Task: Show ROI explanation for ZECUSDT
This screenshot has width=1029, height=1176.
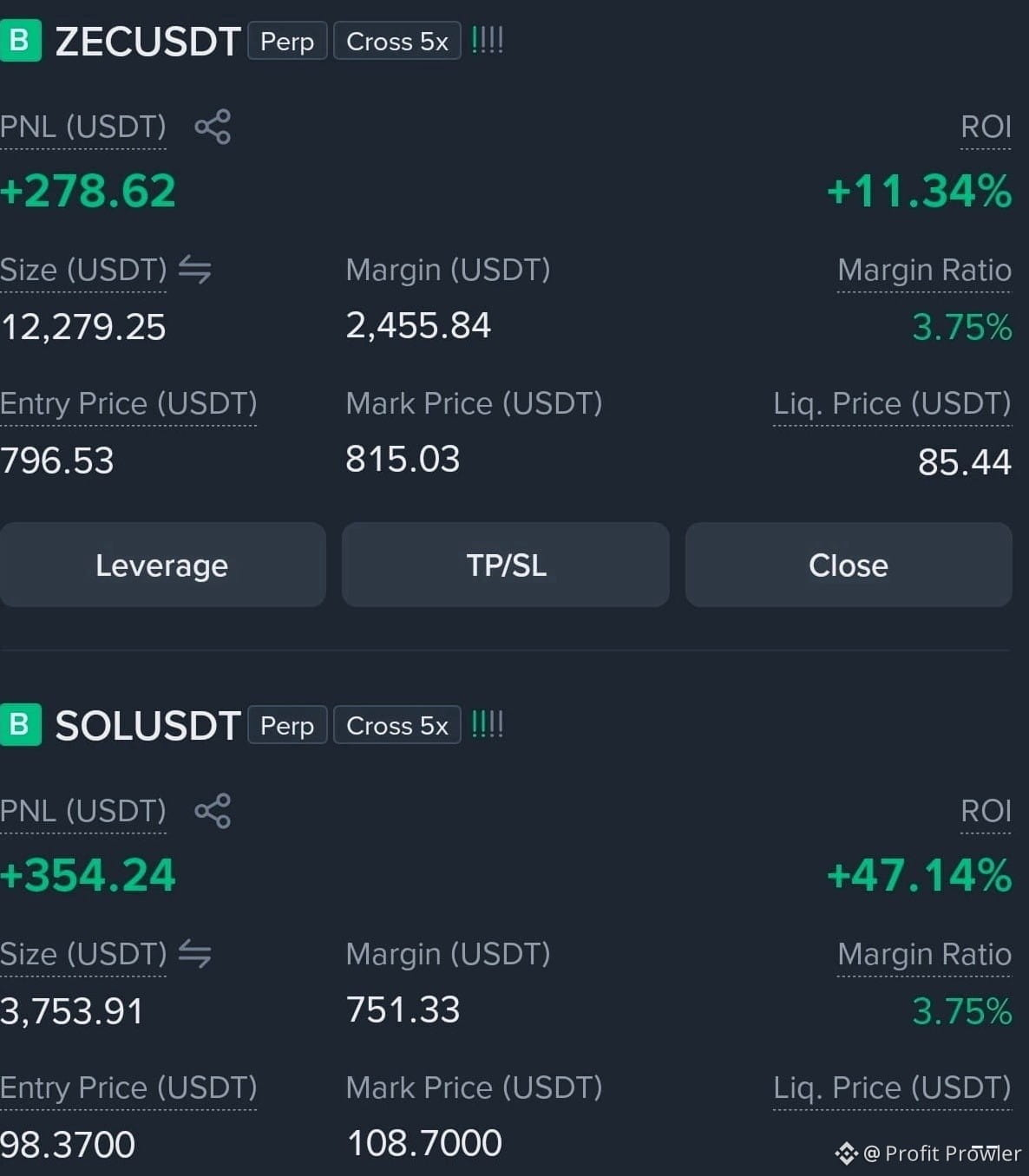Action: coord(986,127)
